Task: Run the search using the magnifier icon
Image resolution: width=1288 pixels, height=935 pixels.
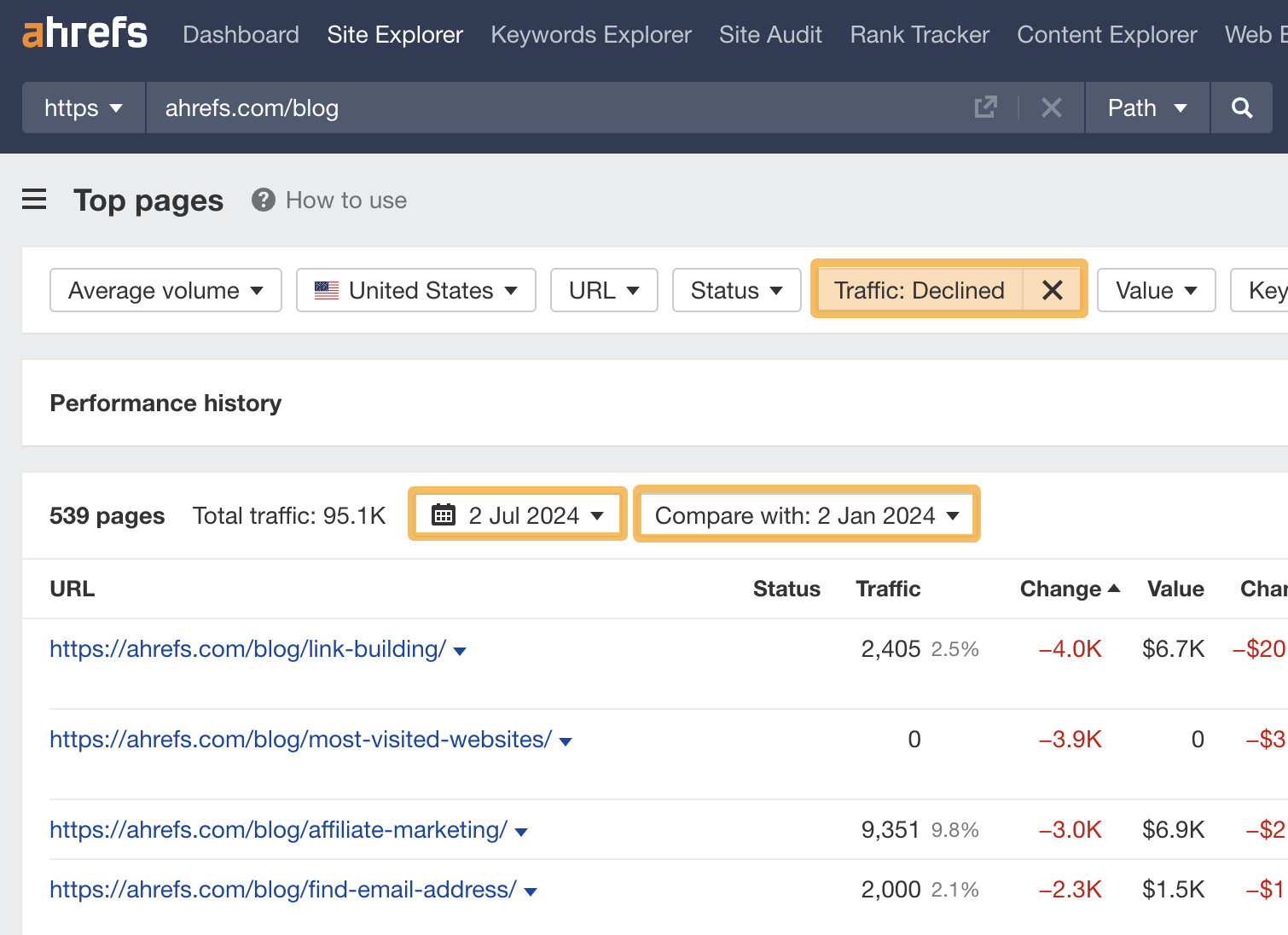Action: 1241,107
